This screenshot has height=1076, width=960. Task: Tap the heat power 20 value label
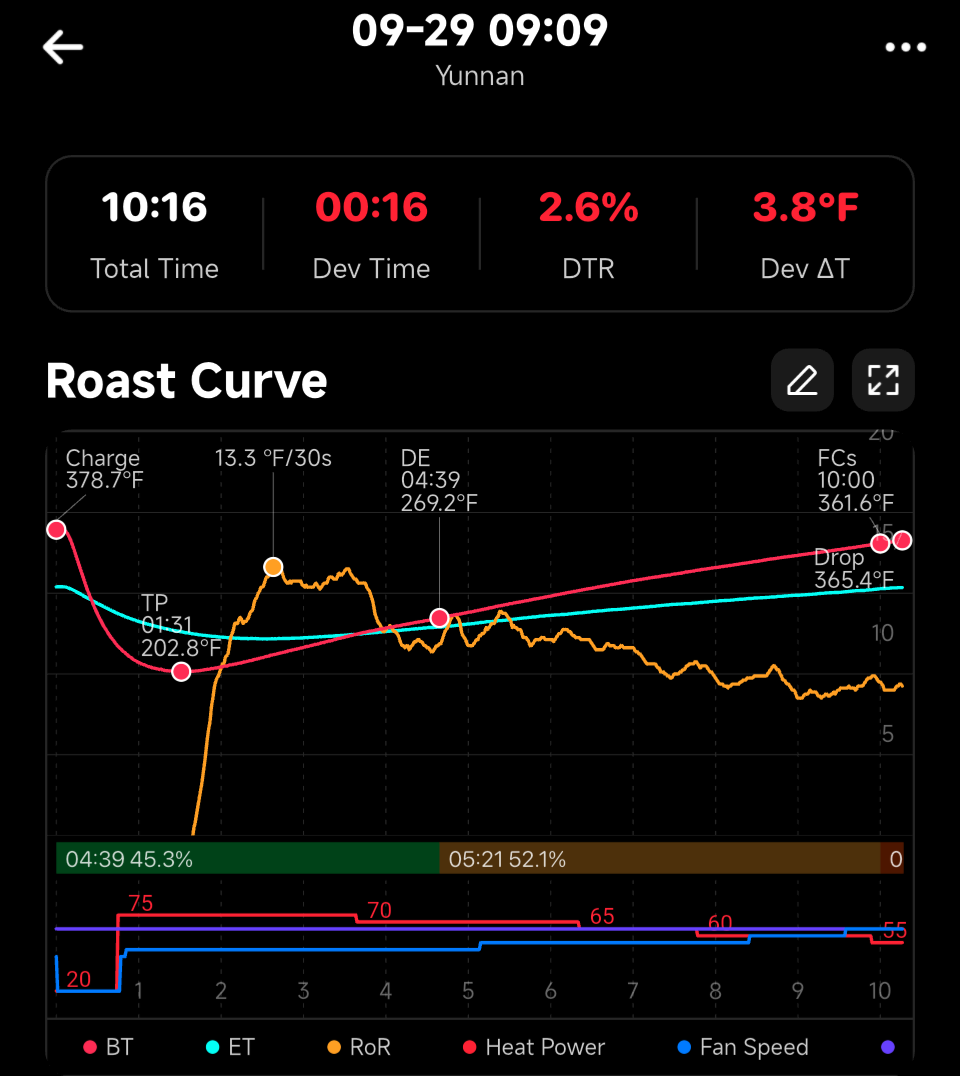click(x=78, y=979)
